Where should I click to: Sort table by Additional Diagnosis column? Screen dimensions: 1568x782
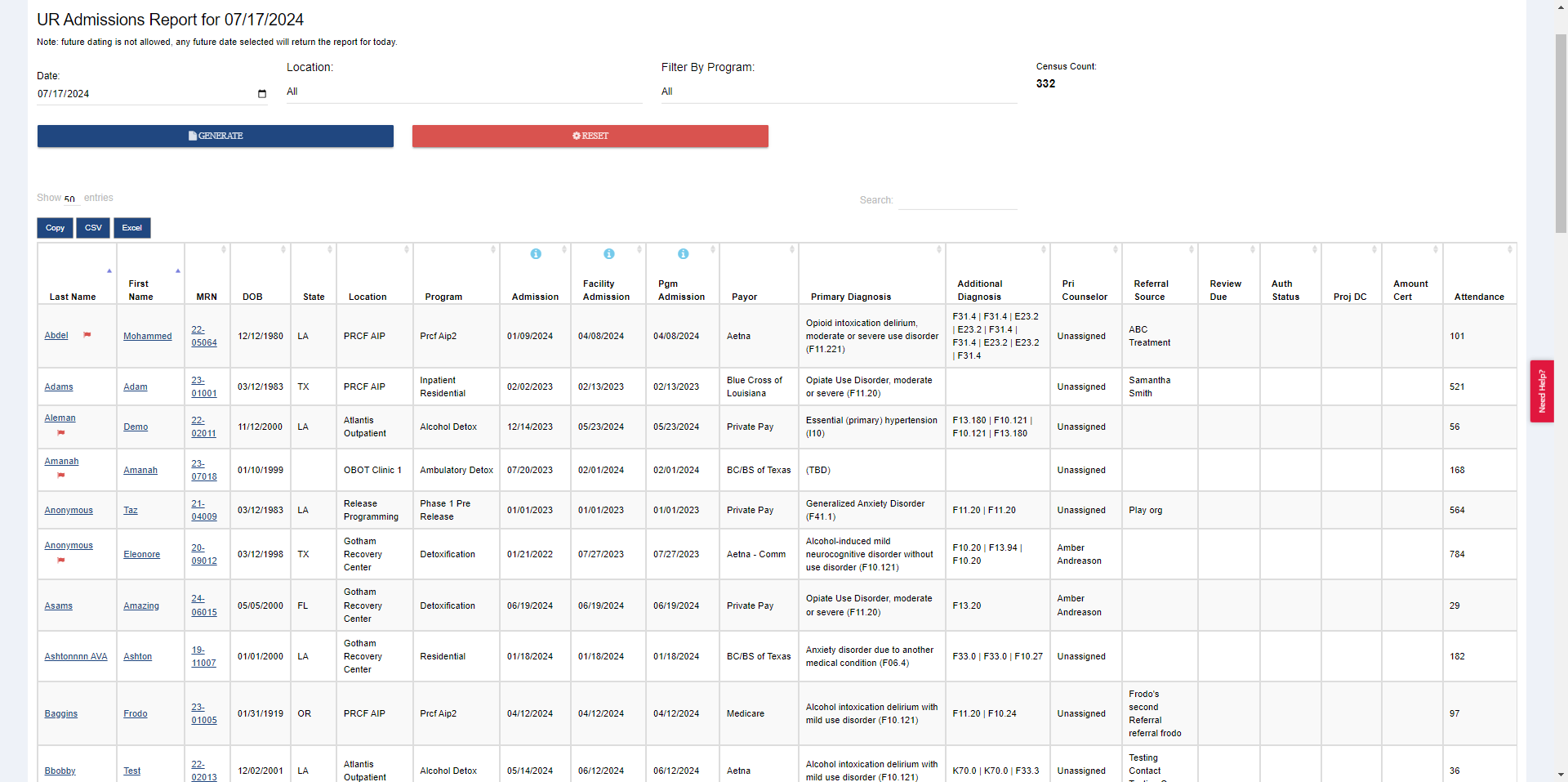(998, 274)
